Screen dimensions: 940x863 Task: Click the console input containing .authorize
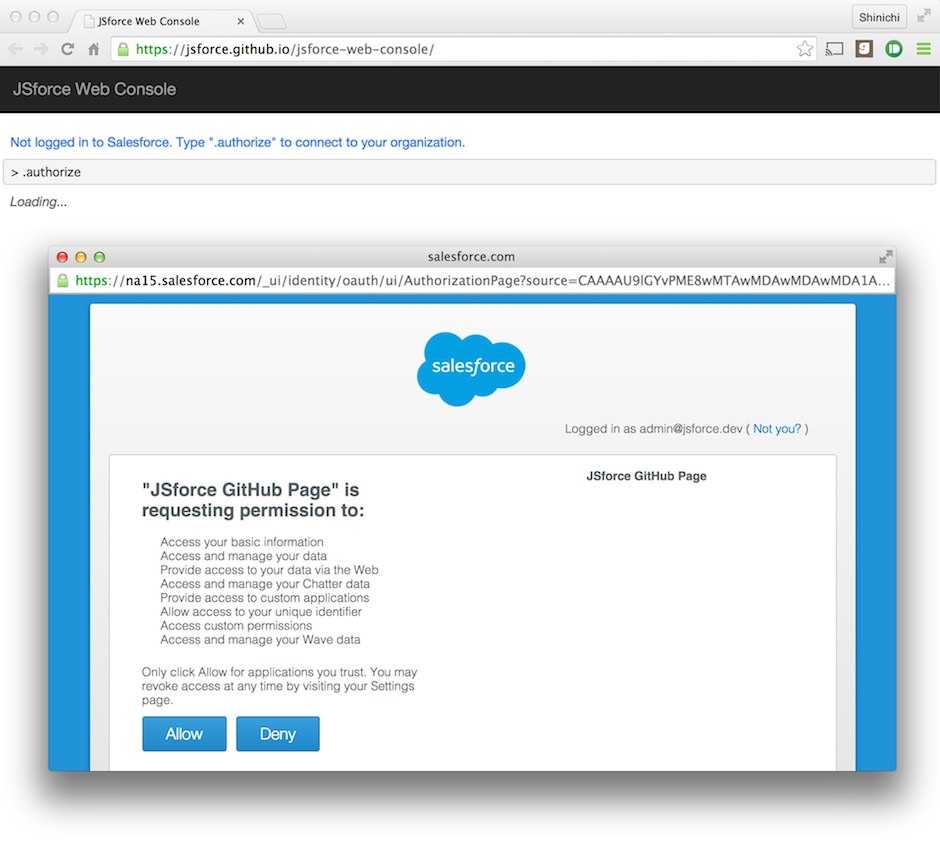tap(470, 171)
